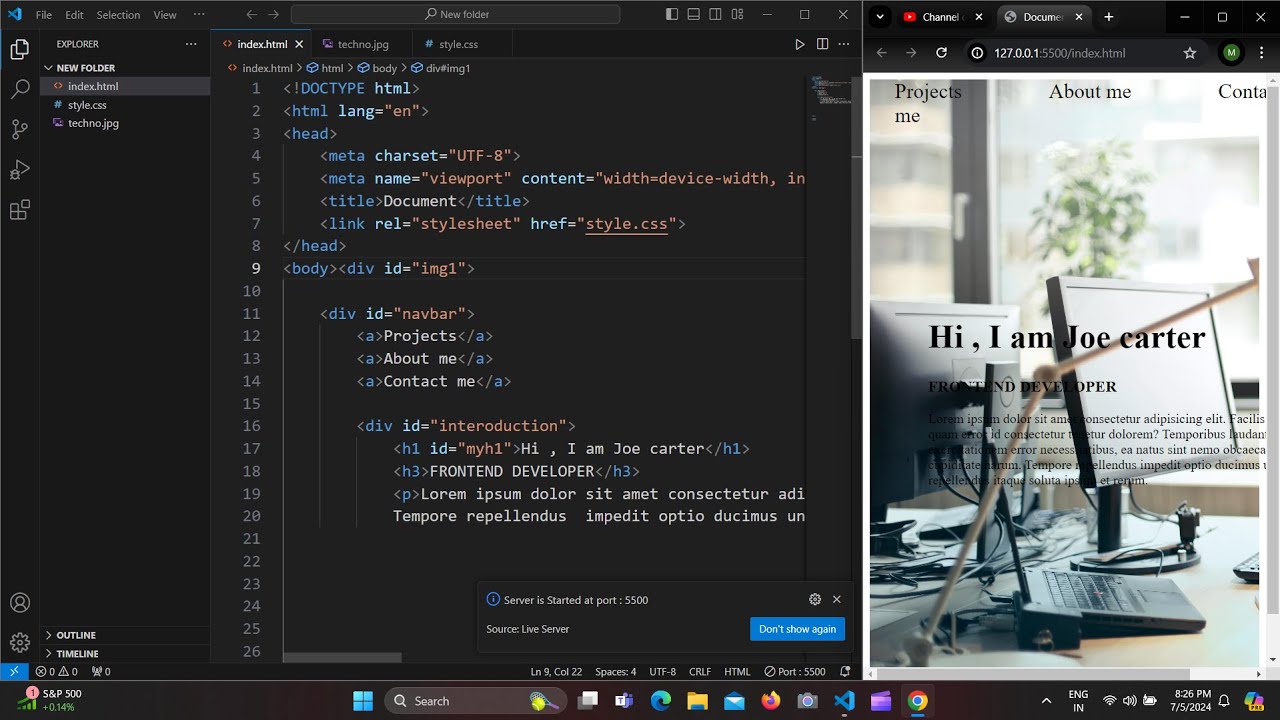
Task: Open Customize Layout icon in title bar
Action: tap(738, 15)
